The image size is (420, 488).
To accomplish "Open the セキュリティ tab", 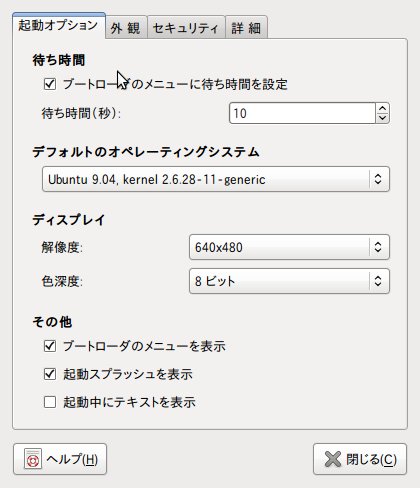I will (186, 28).
